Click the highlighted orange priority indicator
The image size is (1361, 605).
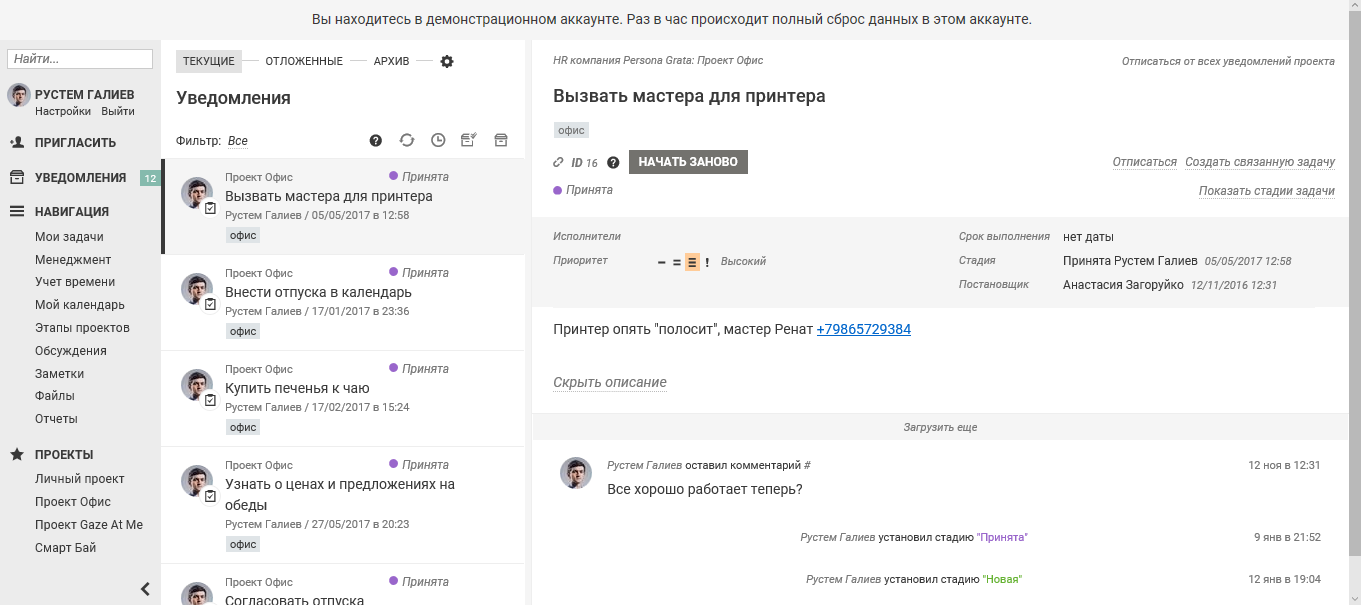click(692, 261)
